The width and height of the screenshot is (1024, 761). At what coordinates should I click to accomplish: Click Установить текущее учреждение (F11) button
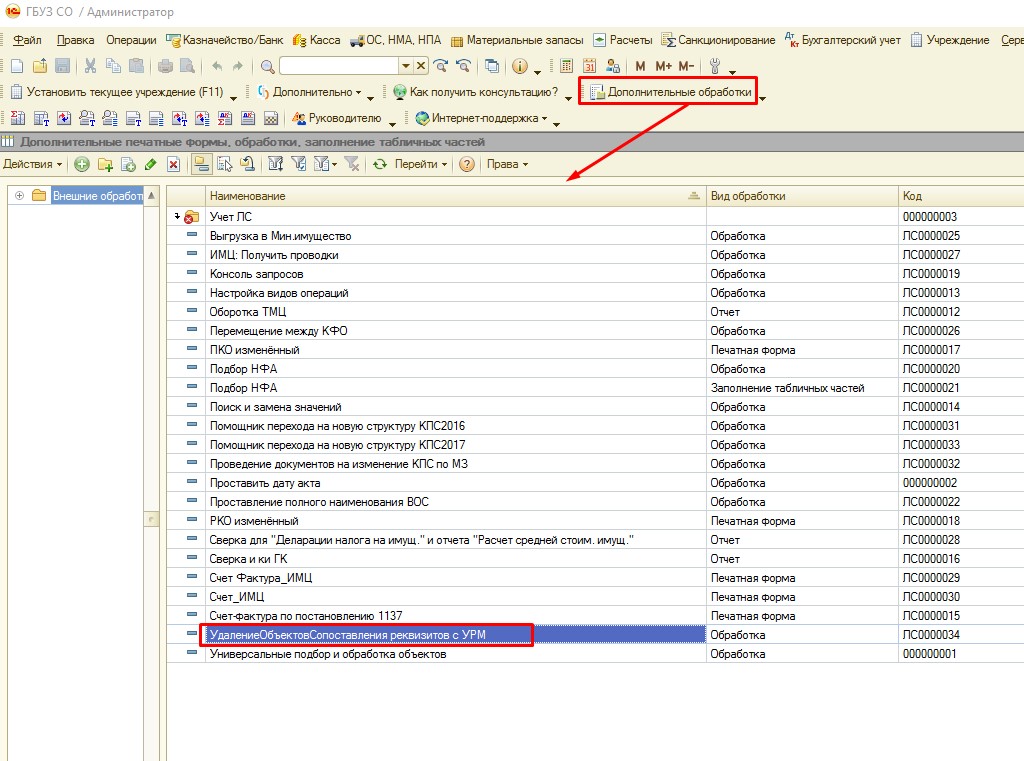pyautogui.click(x=116, y=92)
